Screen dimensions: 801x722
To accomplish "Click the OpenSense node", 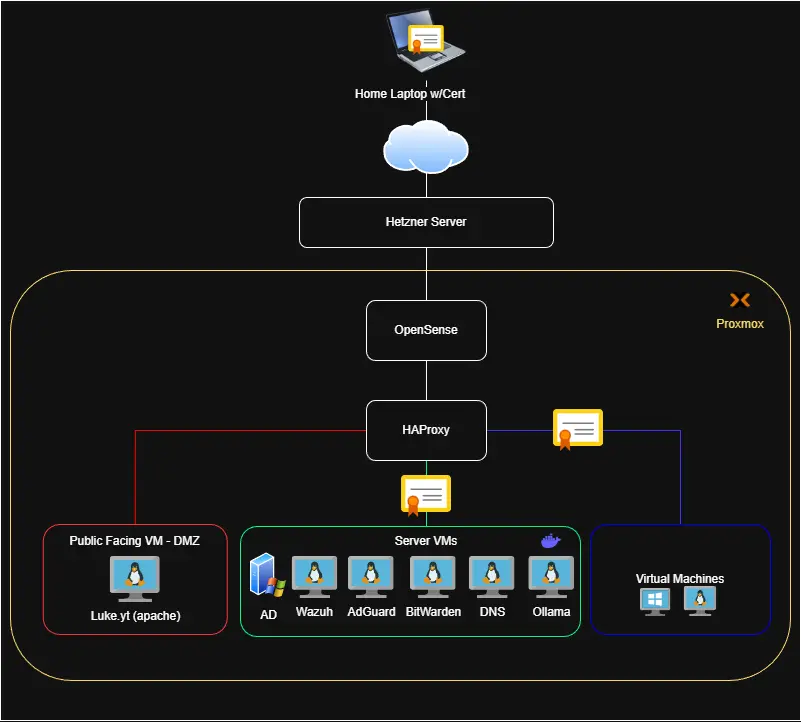I will click(426, 330).
